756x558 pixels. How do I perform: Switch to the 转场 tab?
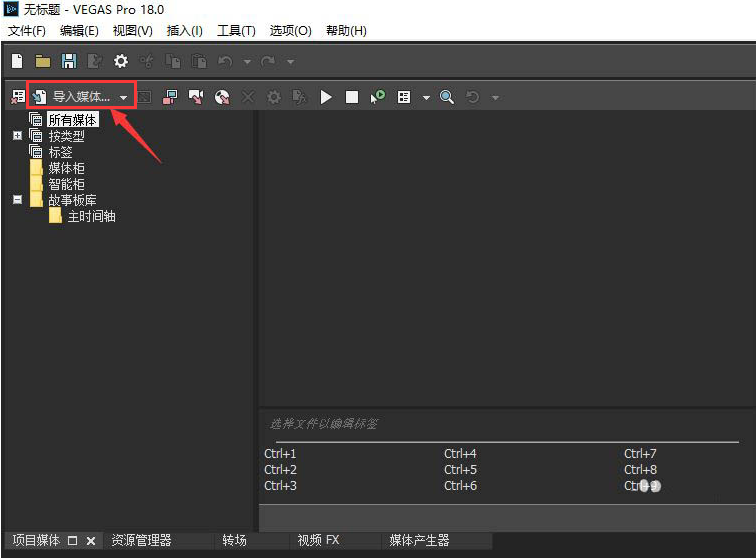[234, 540]
